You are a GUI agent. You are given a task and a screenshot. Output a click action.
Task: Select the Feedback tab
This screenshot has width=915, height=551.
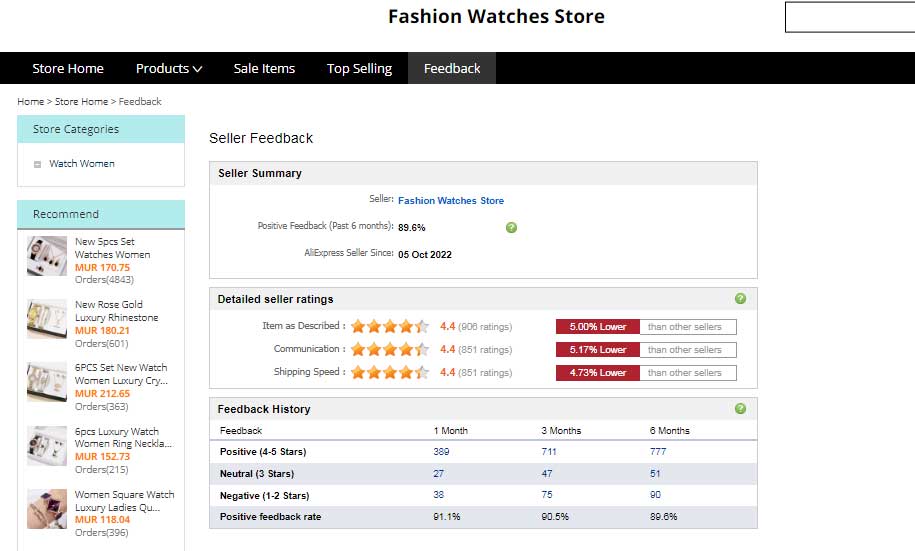(452, 68)
